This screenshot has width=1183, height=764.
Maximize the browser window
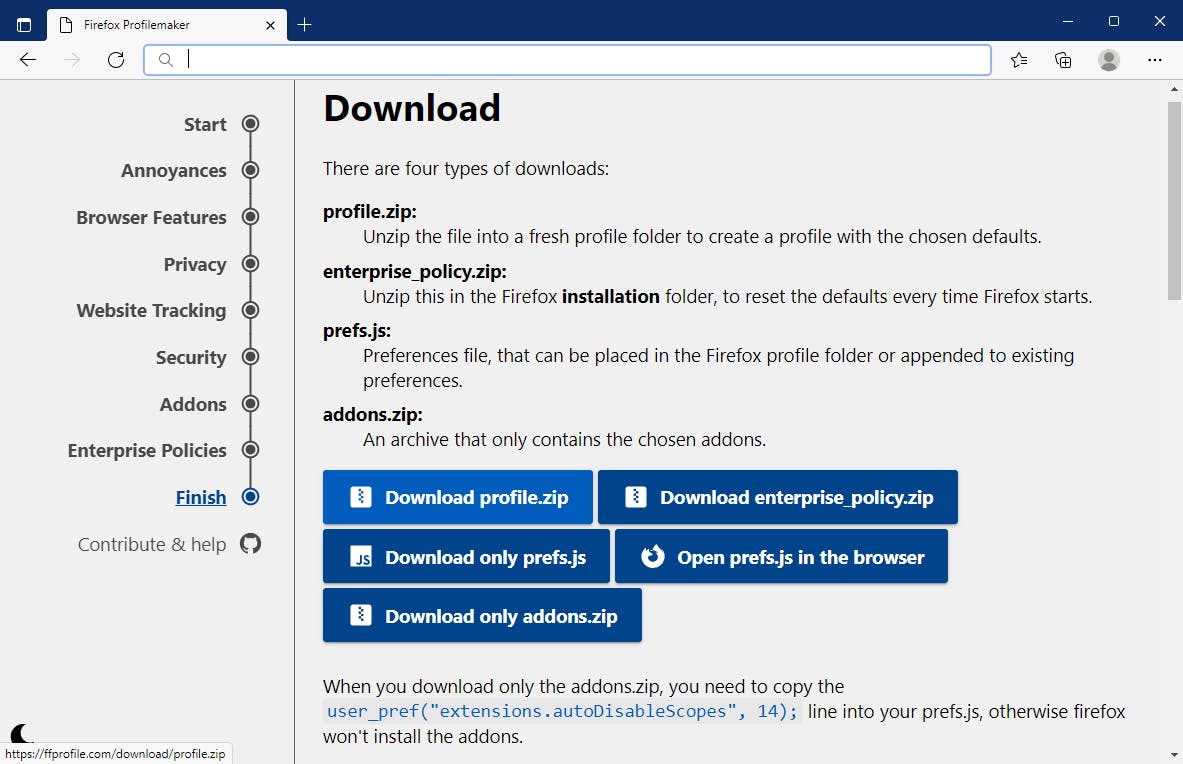pyautogui.click(x=1114, y=21)
